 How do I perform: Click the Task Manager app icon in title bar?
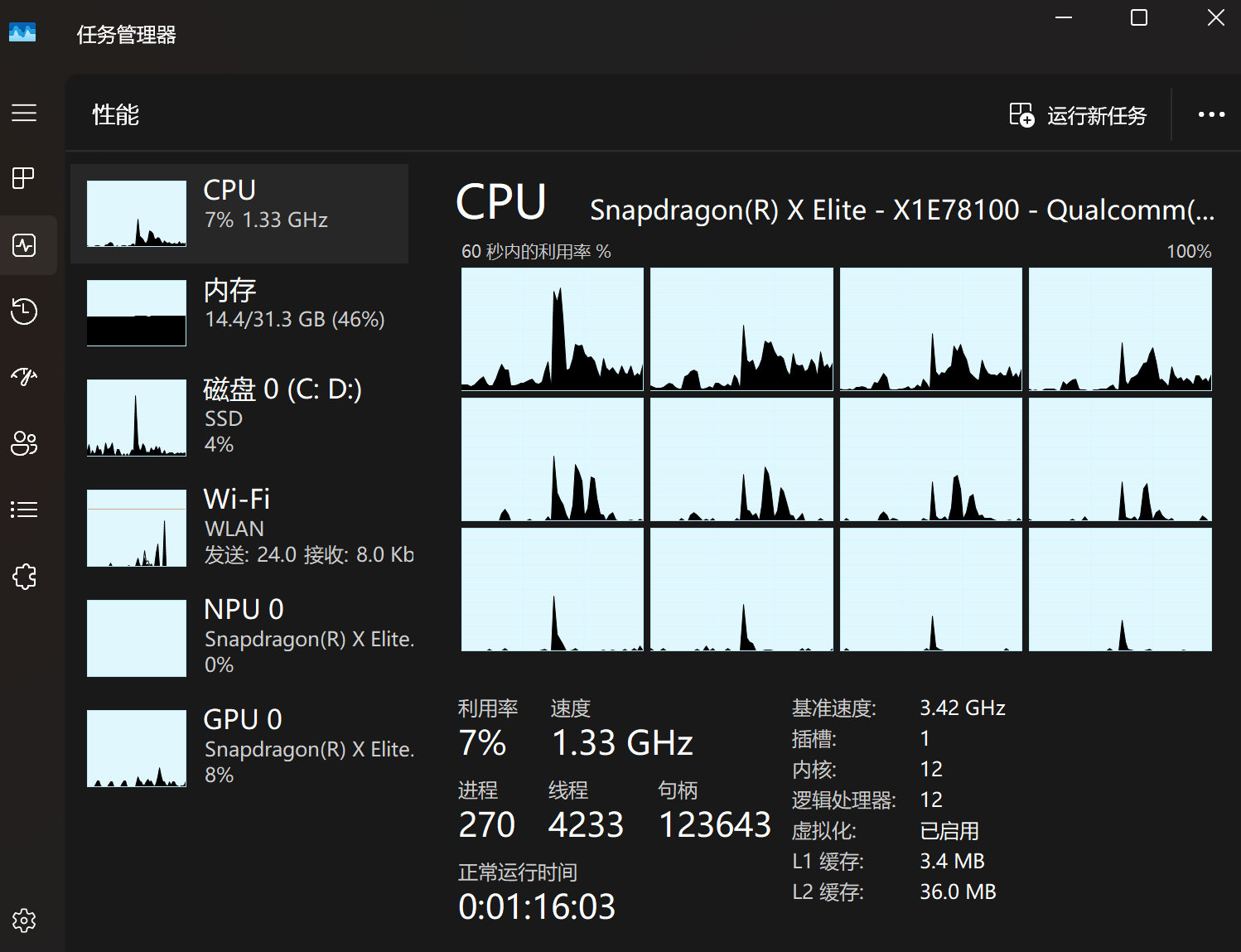tap(22, 32)
